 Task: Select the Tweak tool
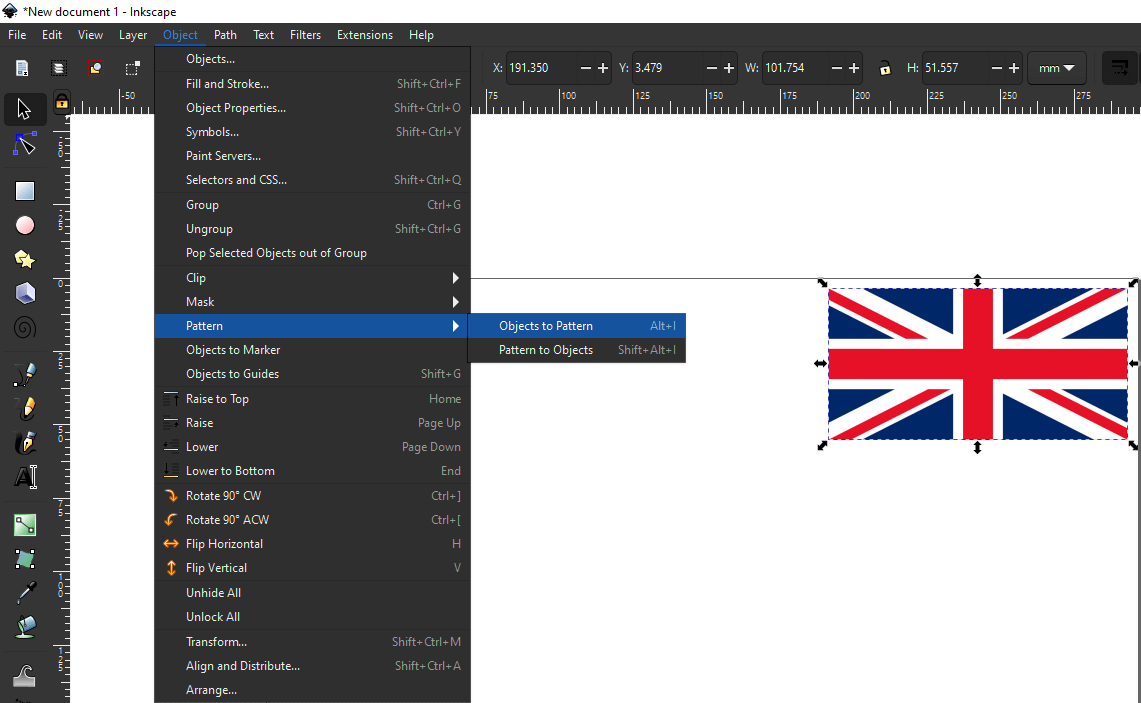tap(25, 675)
